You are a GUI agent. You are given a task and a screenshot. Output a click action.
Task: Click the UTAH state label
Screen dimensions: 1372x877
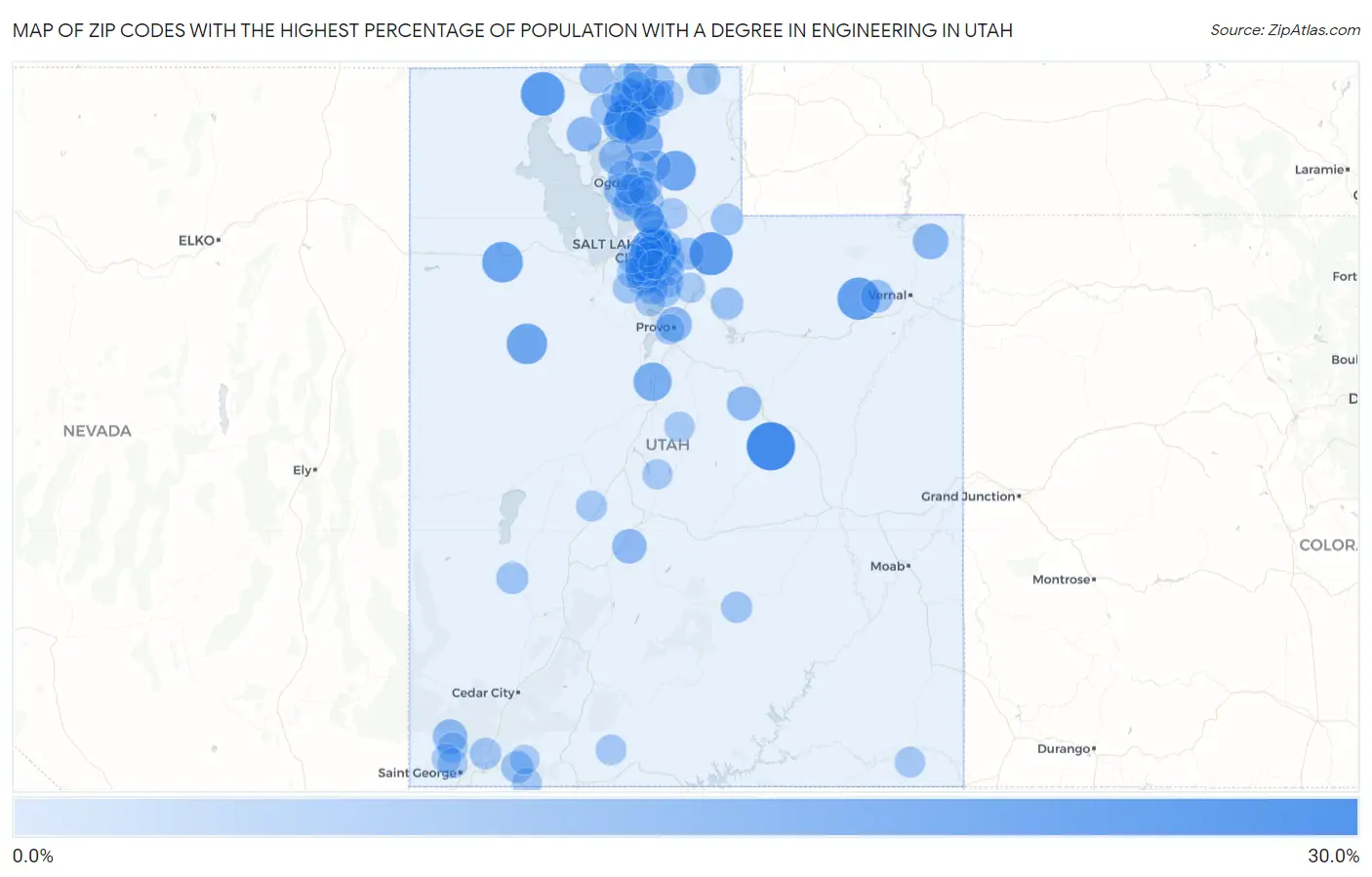click(667, 445)
